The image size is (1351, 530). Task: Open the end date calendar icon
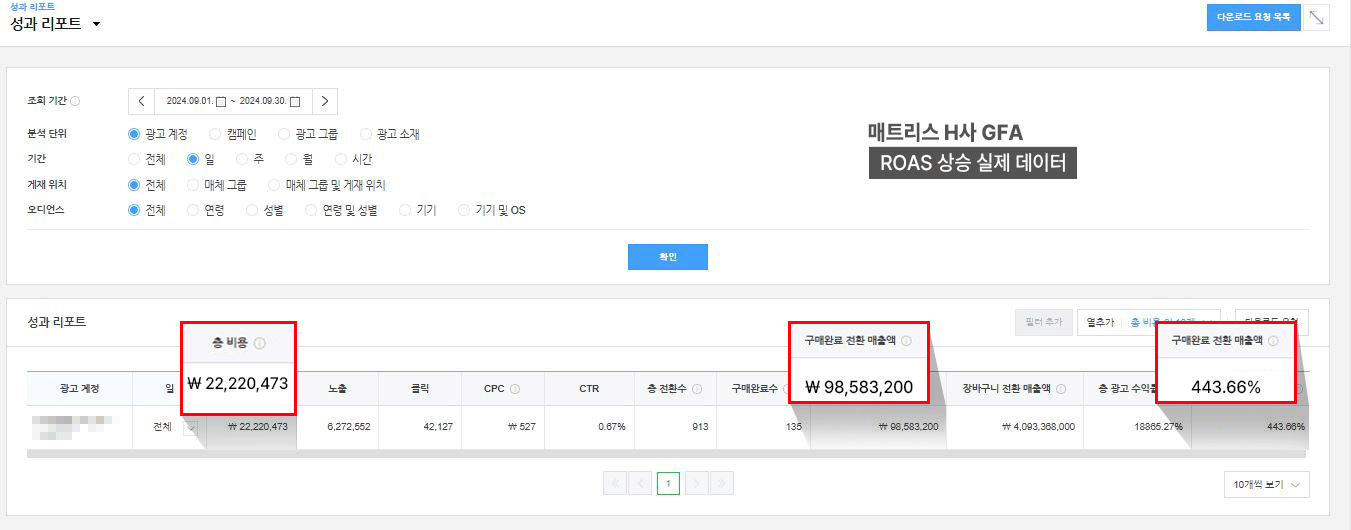(295, 102)
